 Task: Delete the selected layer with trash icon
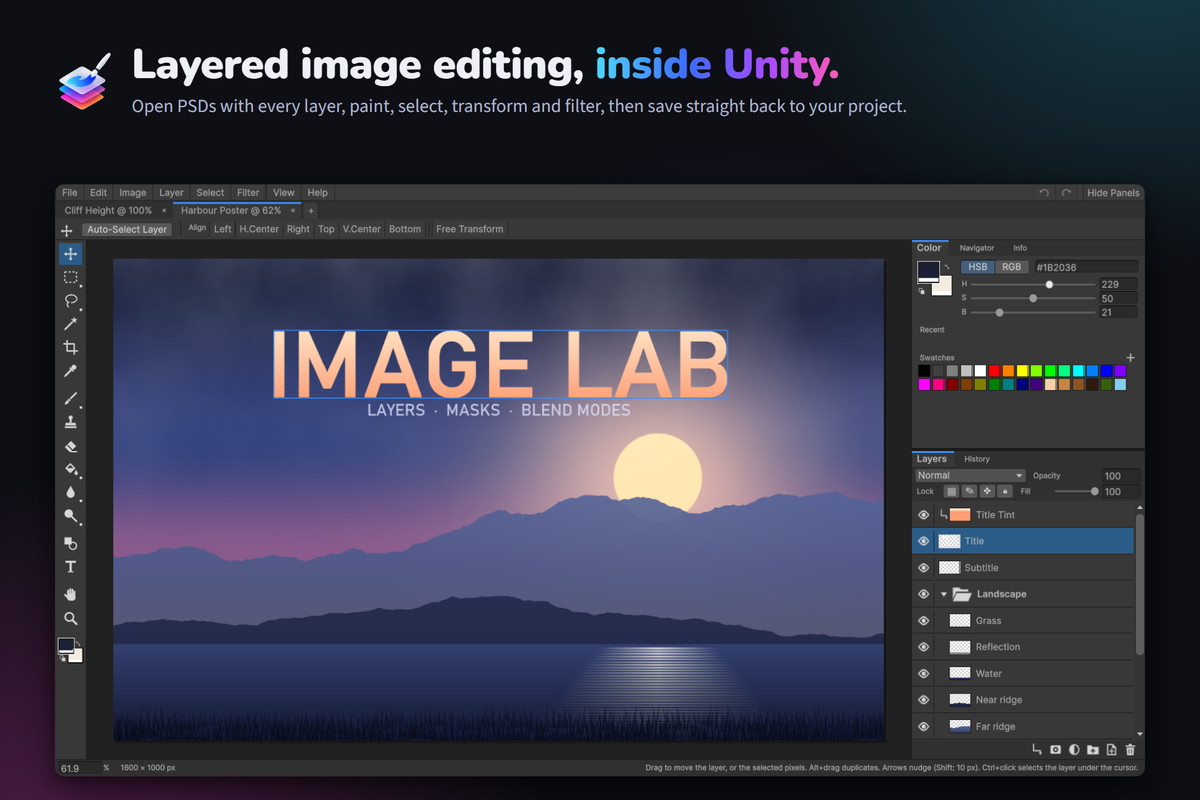click(x=1130, y=749)
